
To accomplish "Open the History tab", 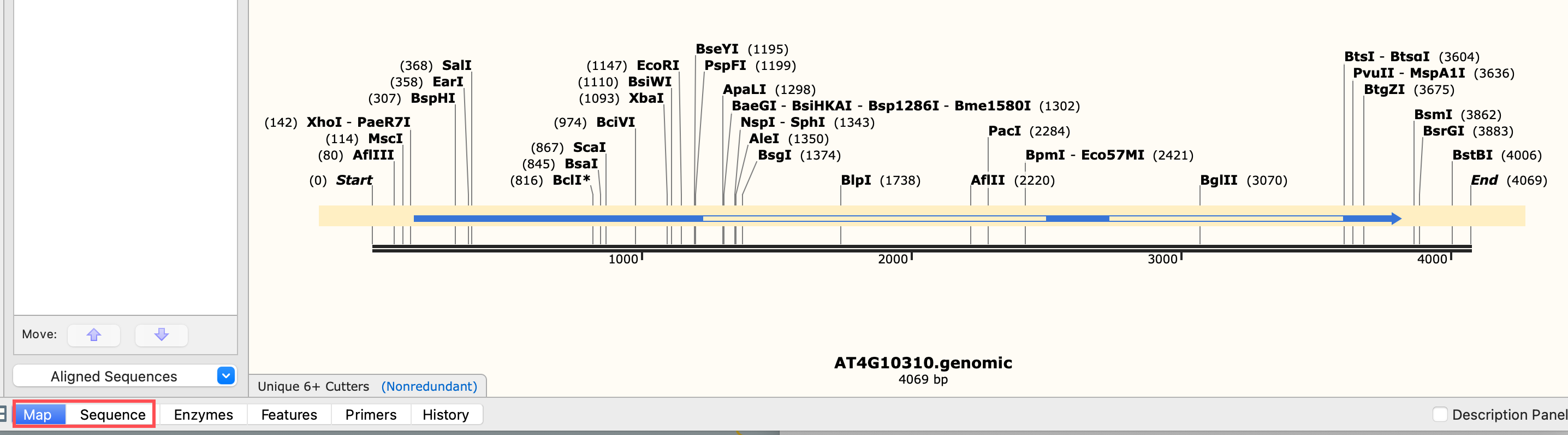I will coord(446,415).
